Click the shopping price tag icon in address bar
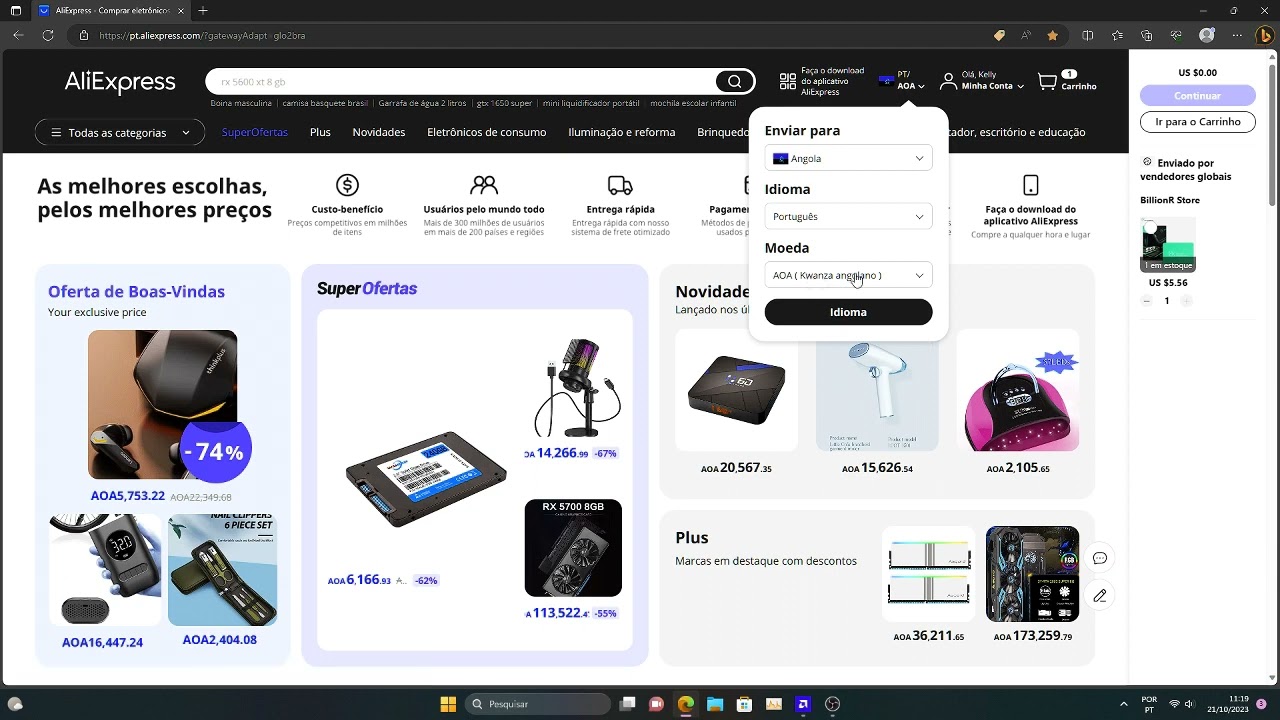 point(999,35)
